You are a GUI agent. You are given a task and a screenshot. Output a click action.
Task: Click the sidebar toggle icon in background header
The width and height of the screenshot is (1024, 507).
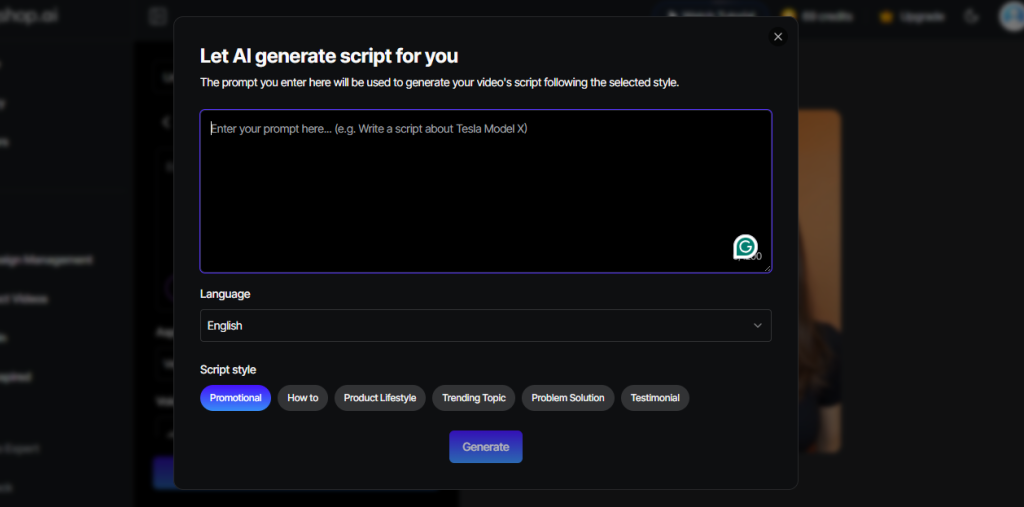click(157, 16)
